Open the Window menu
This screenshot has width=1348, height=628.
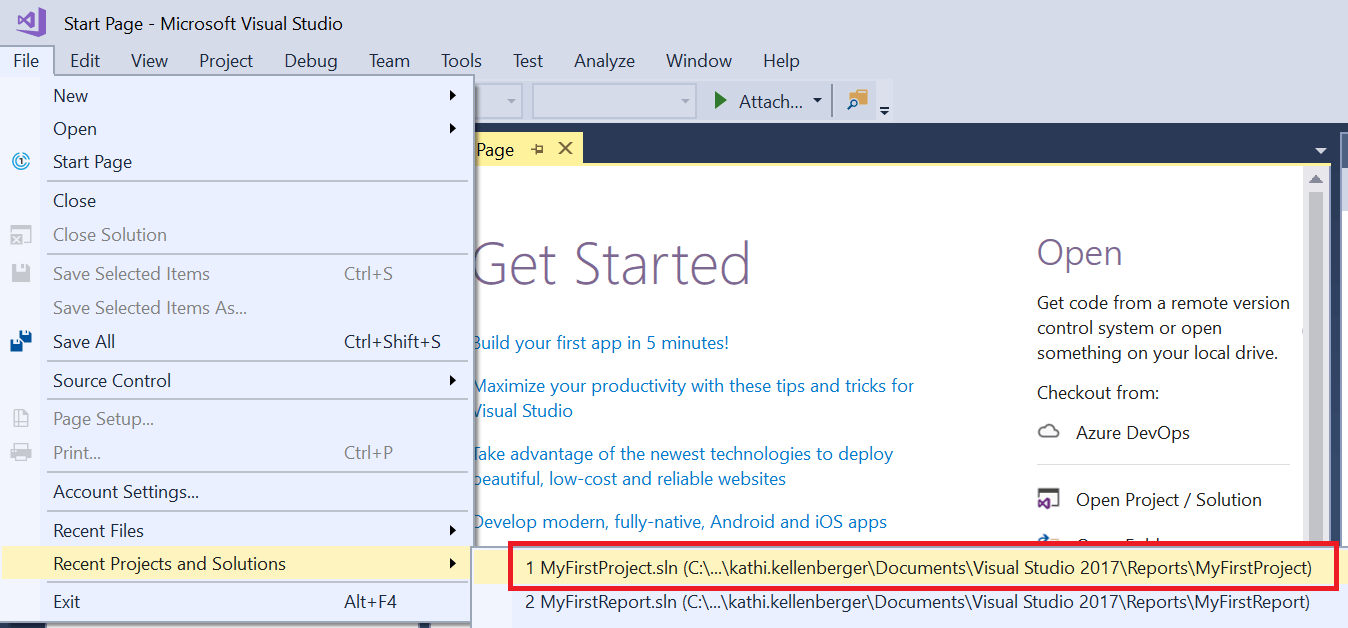699,61
